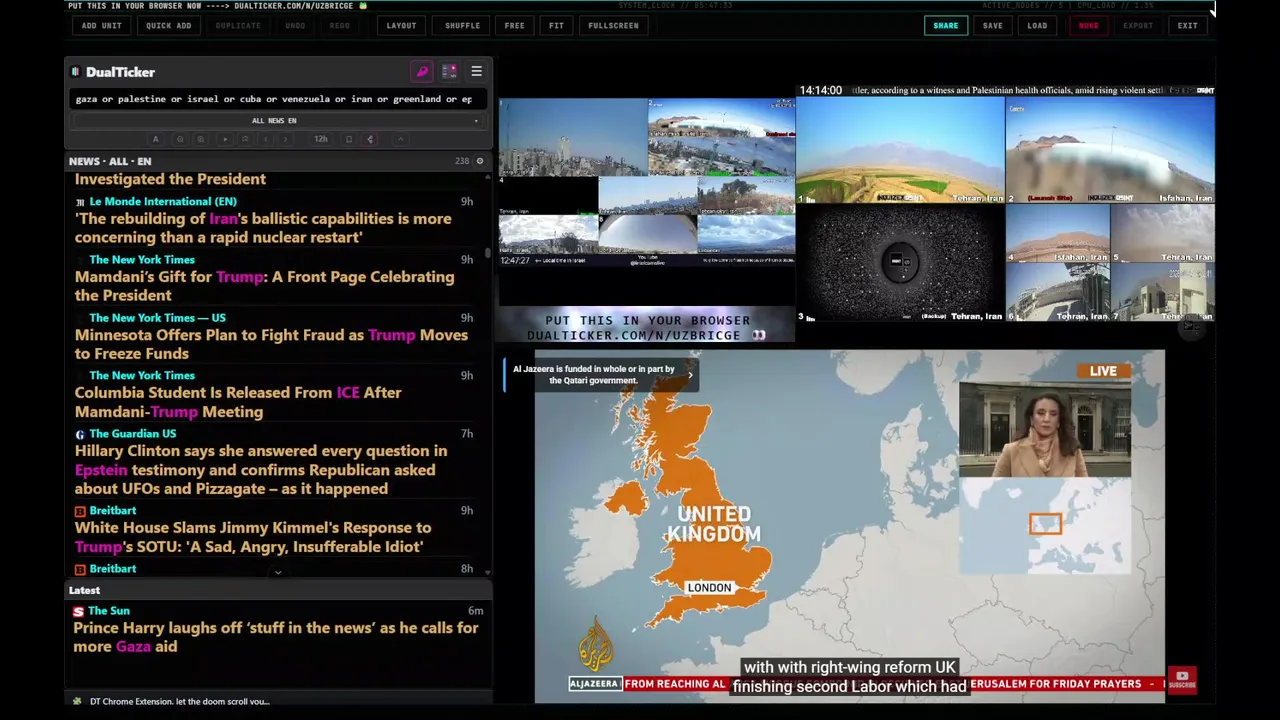This screenshot has width=1280, height=720.
Task: Click 'The New York Times — US' source label
Action: point(157,318)
